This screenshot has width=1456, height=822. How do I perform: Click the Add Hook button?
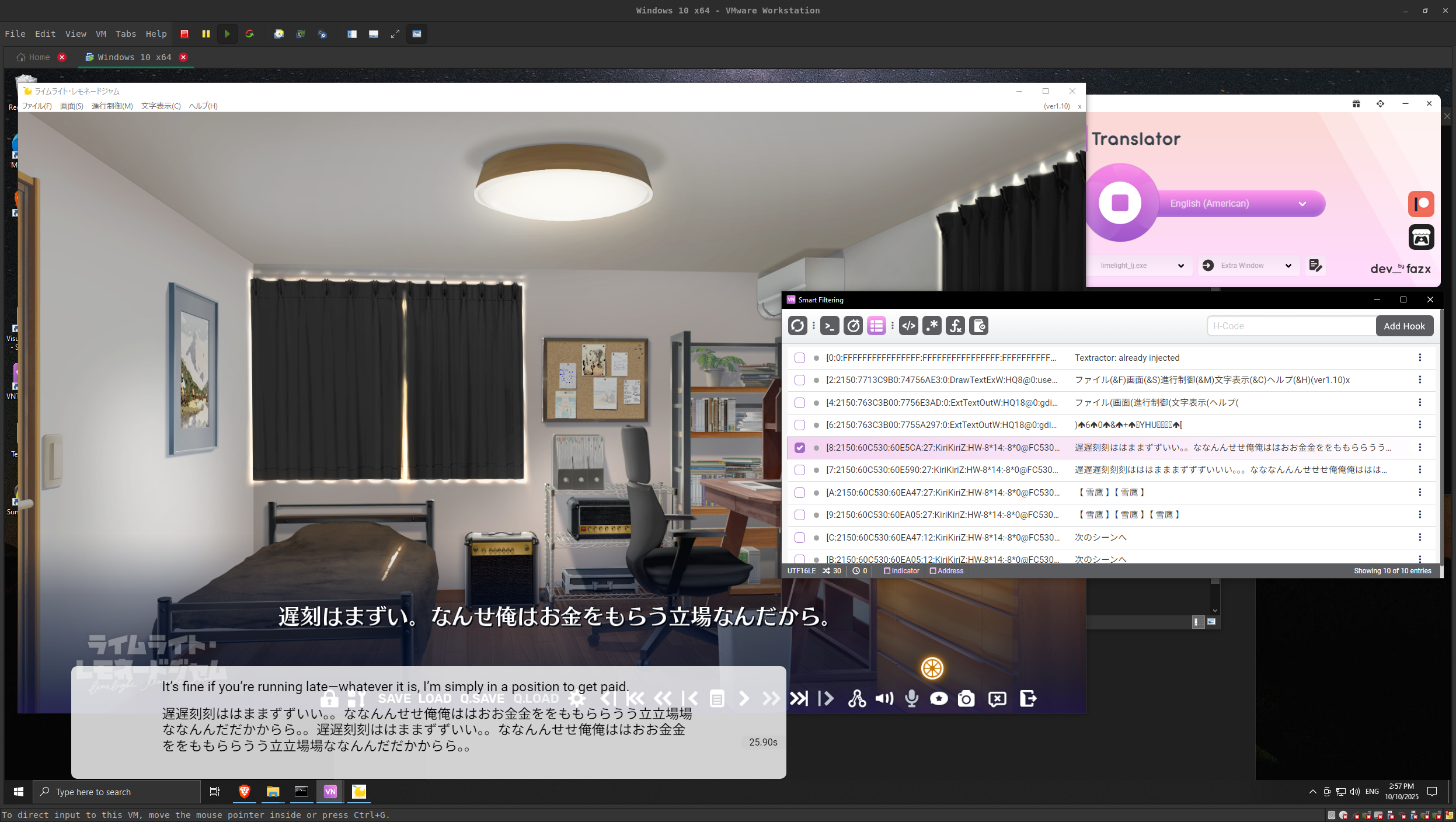(x=1404, y=326)
